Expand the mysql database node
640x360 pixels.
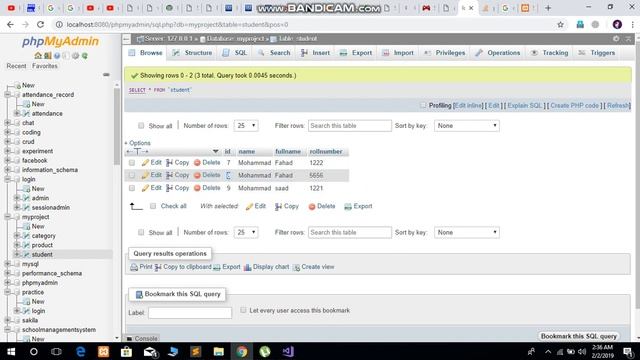tap(7, 264)
